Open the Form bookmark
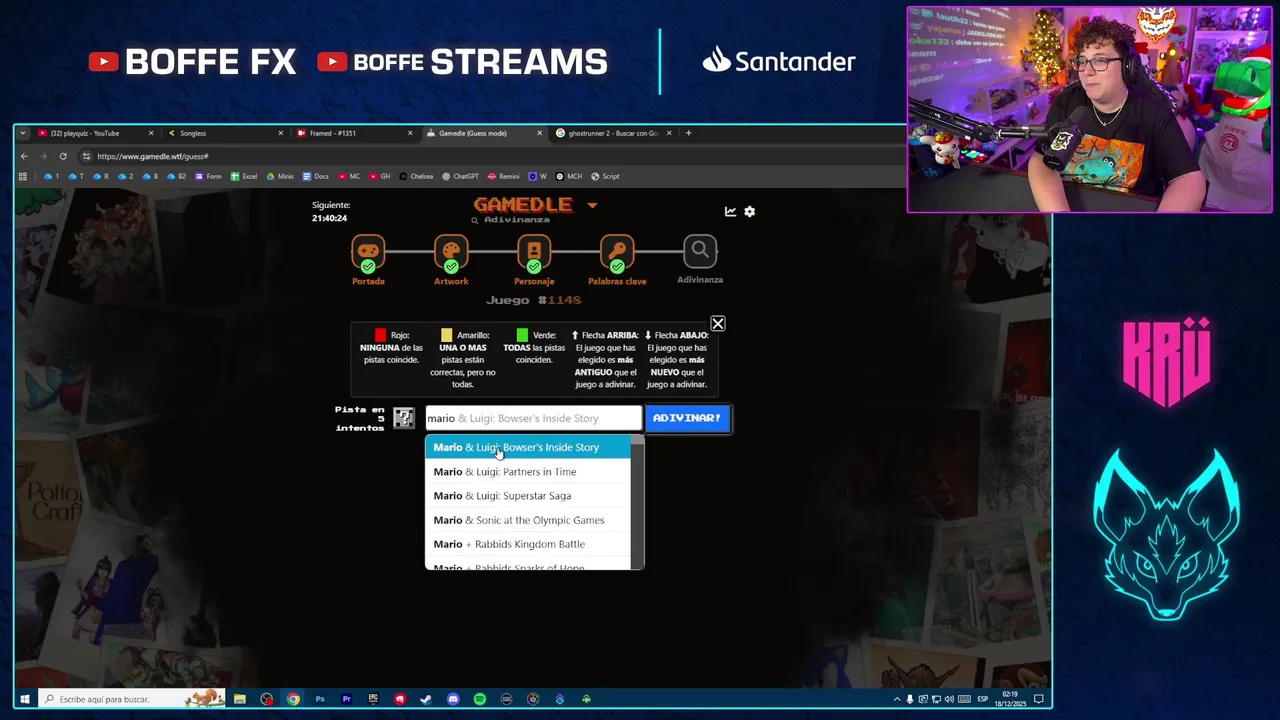Image resolution: width=1280 pixels, height=720 pixels. (208, 176)
